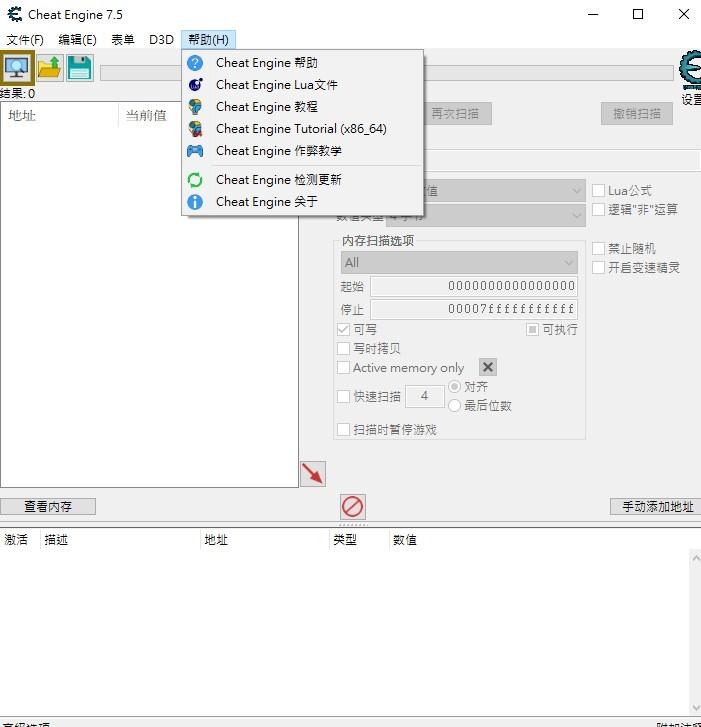The image size is (701, 727).
Task: Select Cheat Engine Lua文件 menu entry
Action: (x=302, y=85)
